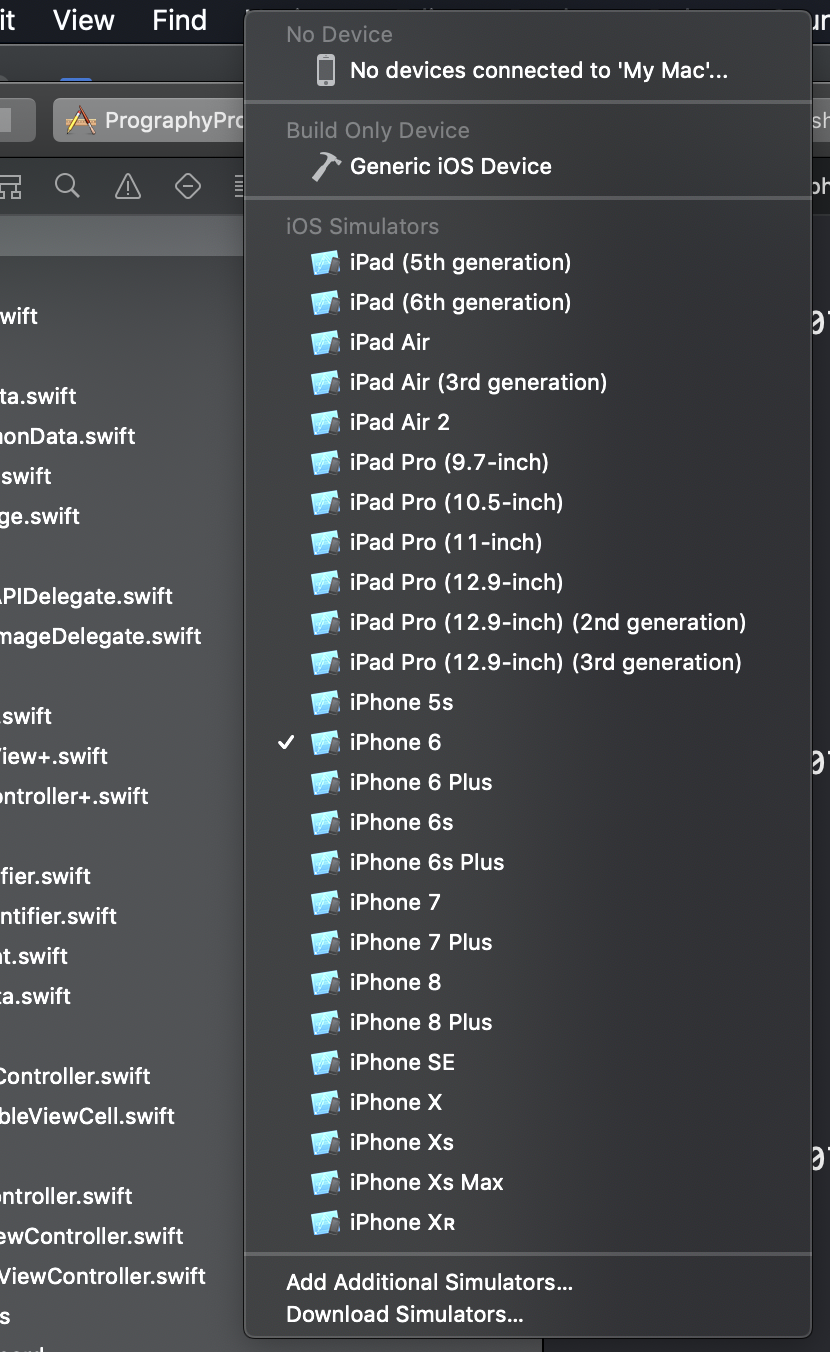Screen dimensions: 830x1352
Task: Open APIDelegate.swift file in navigator
Action: pos(86,596)
